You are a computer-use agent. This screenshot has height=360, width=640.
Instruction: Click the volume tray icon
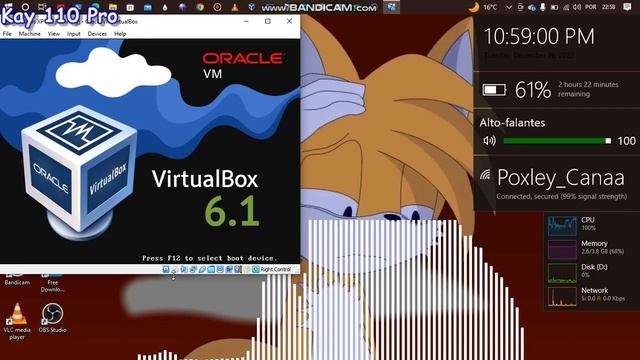[577, 7]
